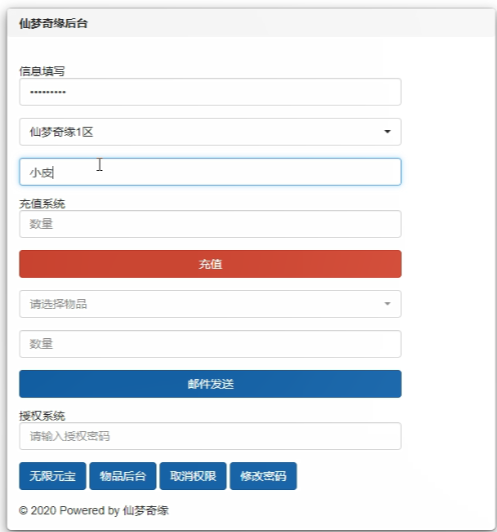
Task: Click the 数量 field above 邮件发送
Action: 210,344
